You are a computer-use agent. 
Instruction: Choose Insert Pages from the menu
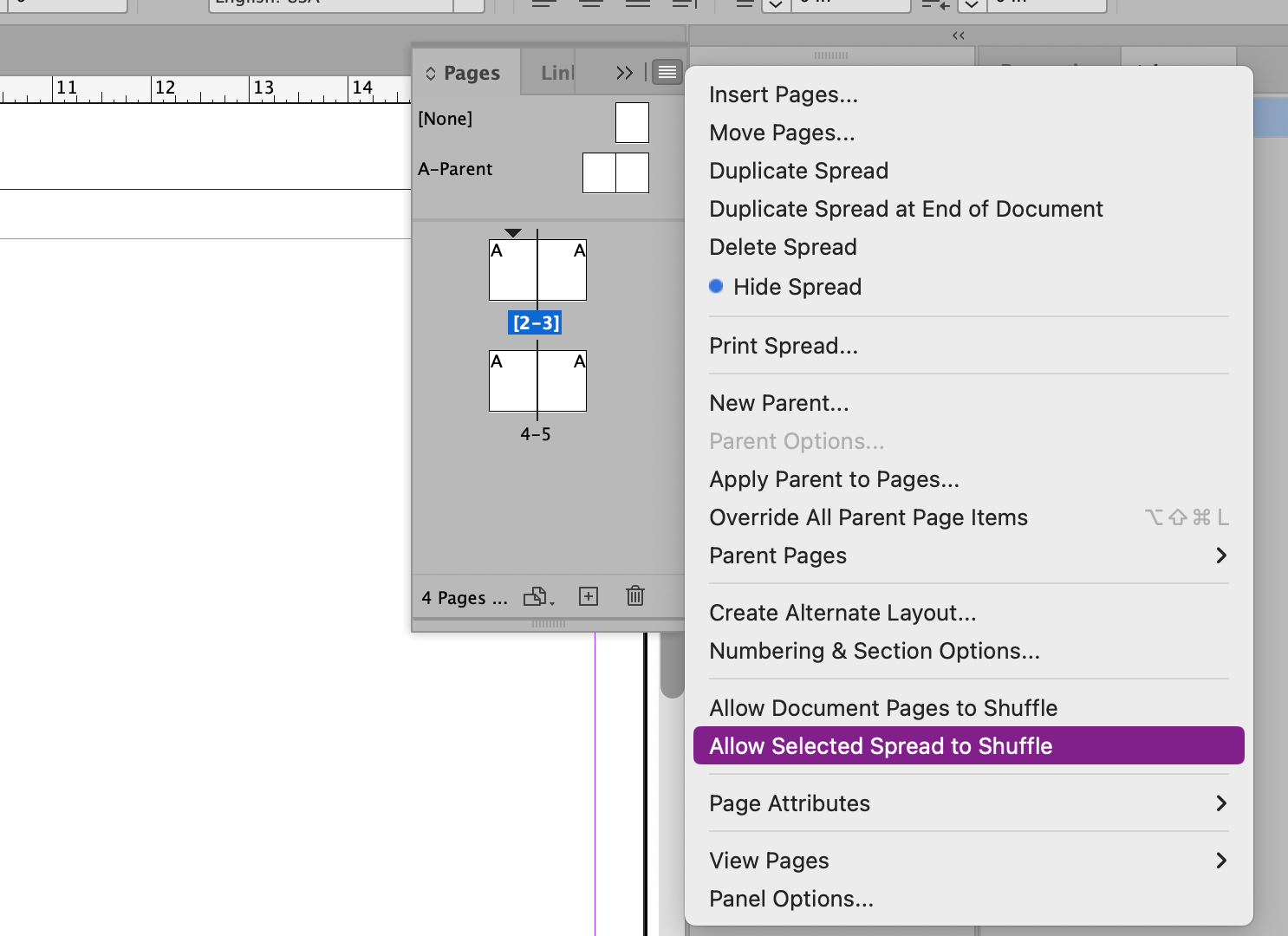point(783,94)
